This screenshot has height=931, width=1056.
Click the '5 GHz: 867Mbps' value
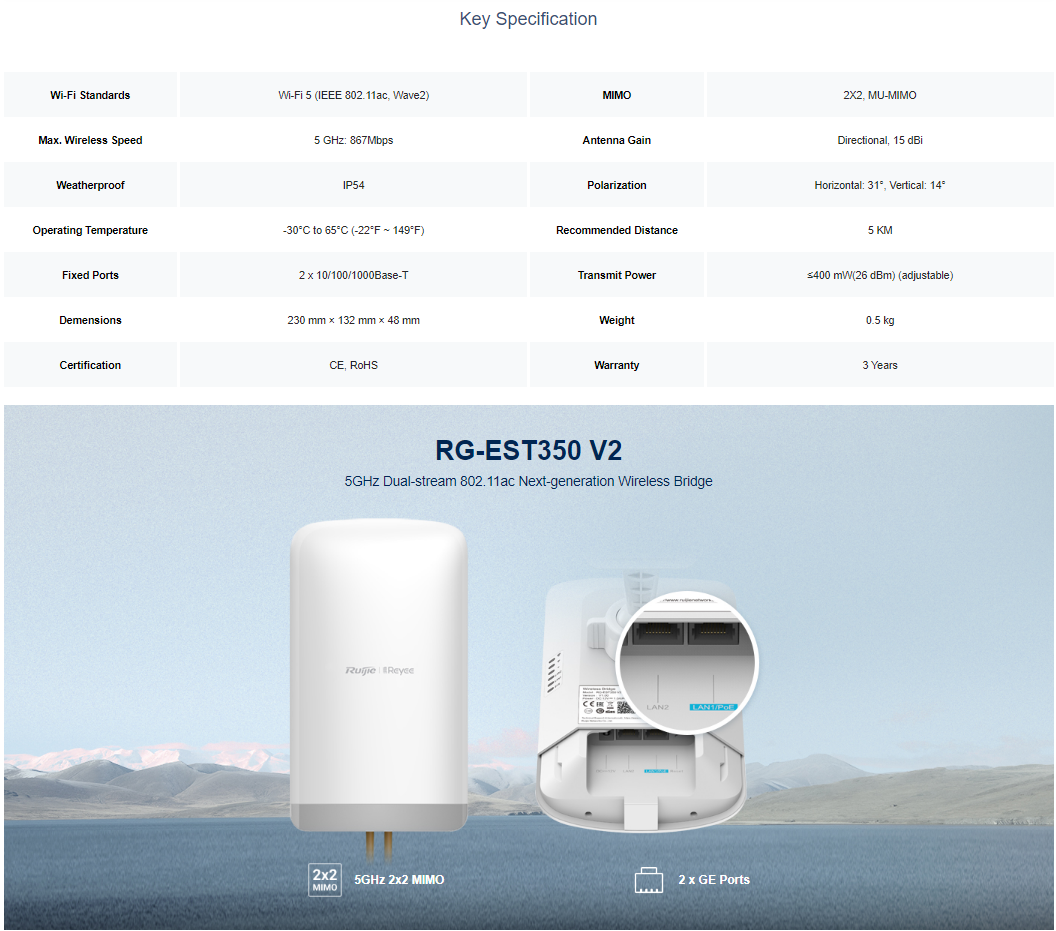coord(354,140)
